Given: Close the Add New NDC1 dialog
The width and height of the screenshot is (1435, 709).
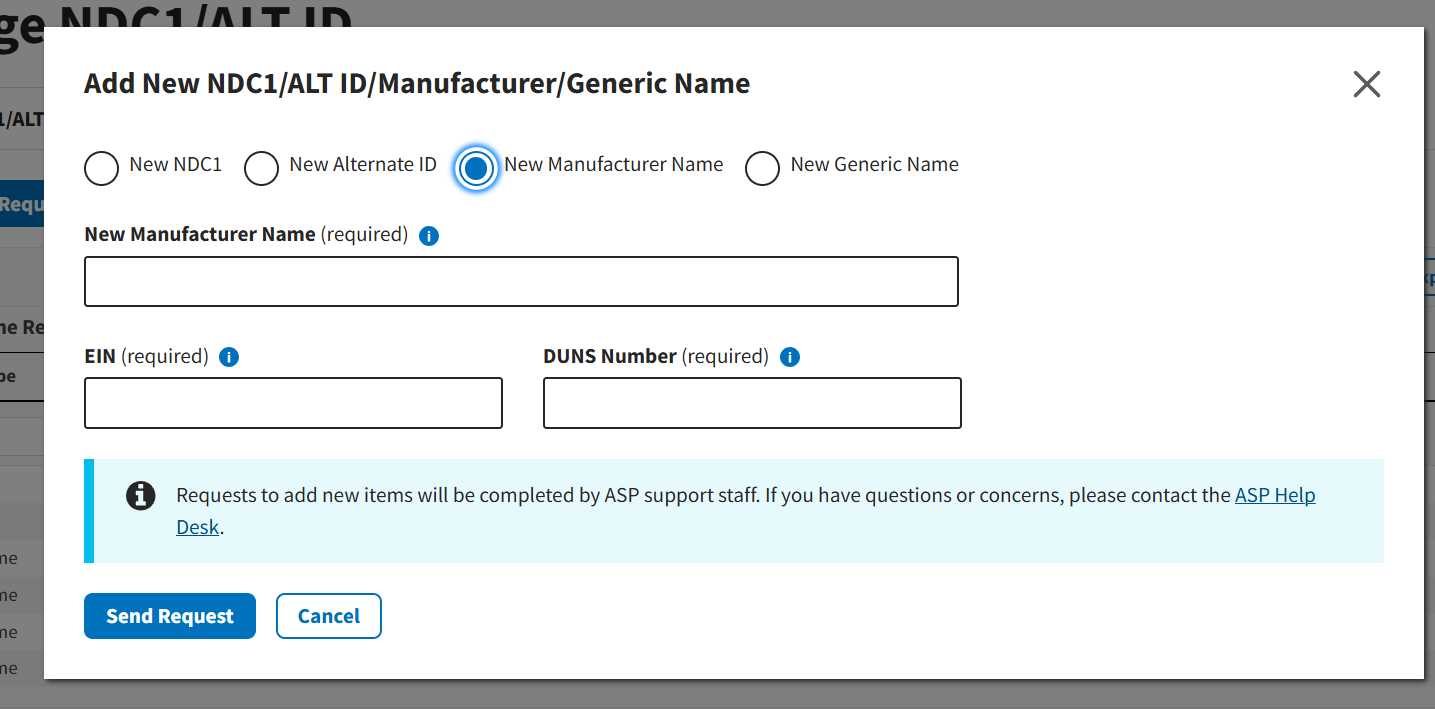Looking at the screenshot, I should 1366,84.
